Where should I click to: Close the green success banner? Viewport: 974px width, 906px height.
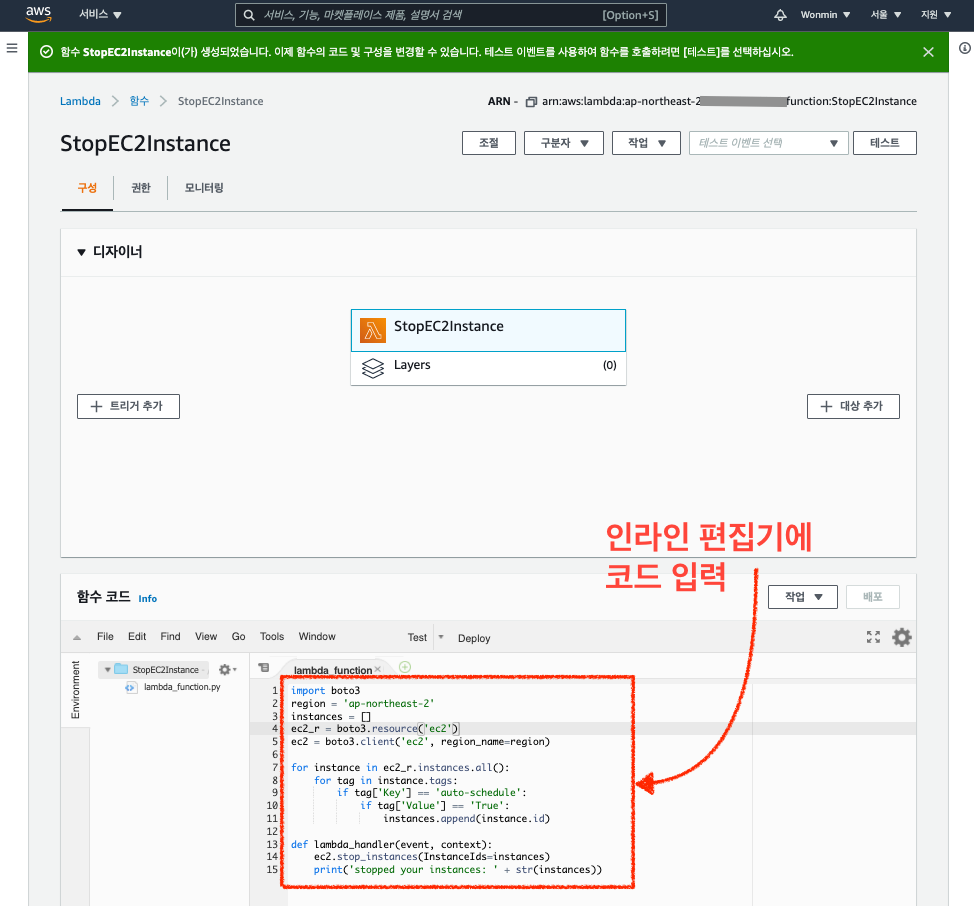(x=928, y=52)
